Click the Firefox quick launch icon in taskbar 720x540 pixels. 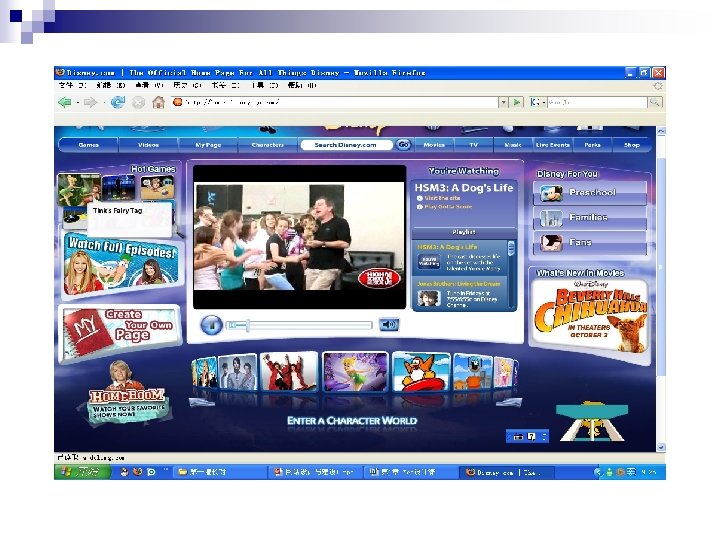(137, 472)
